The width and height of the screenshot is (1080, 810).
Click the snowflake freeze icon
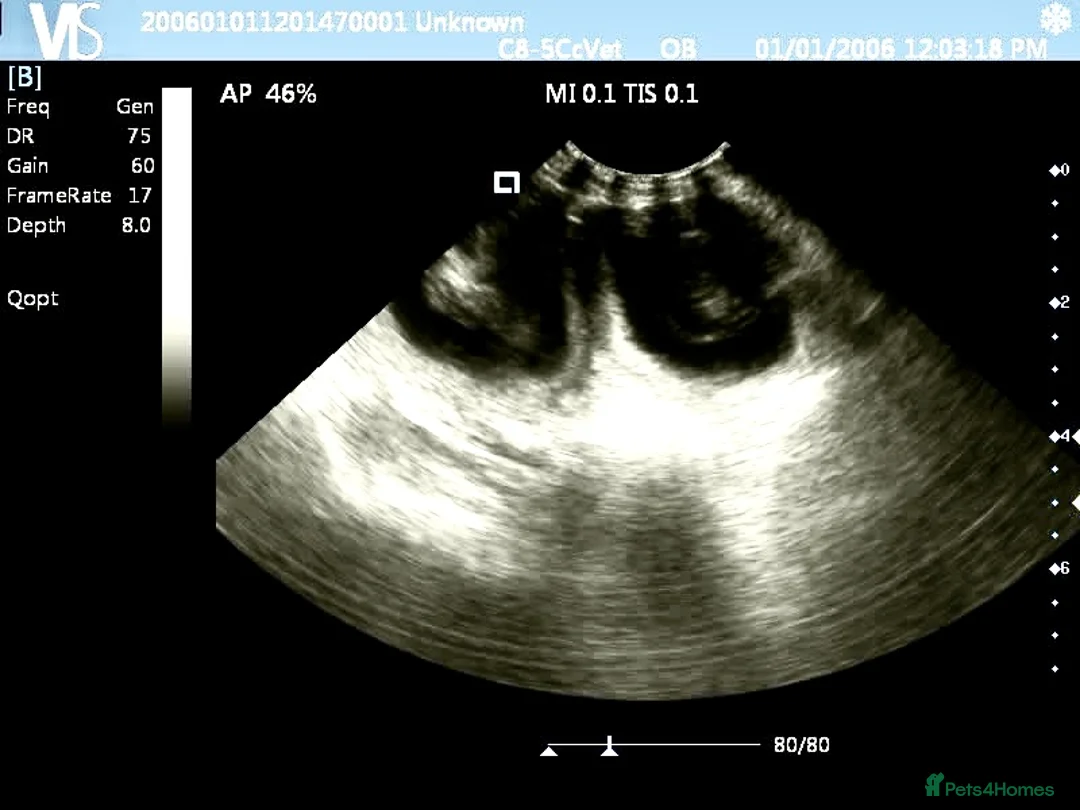click(1055, 20)
